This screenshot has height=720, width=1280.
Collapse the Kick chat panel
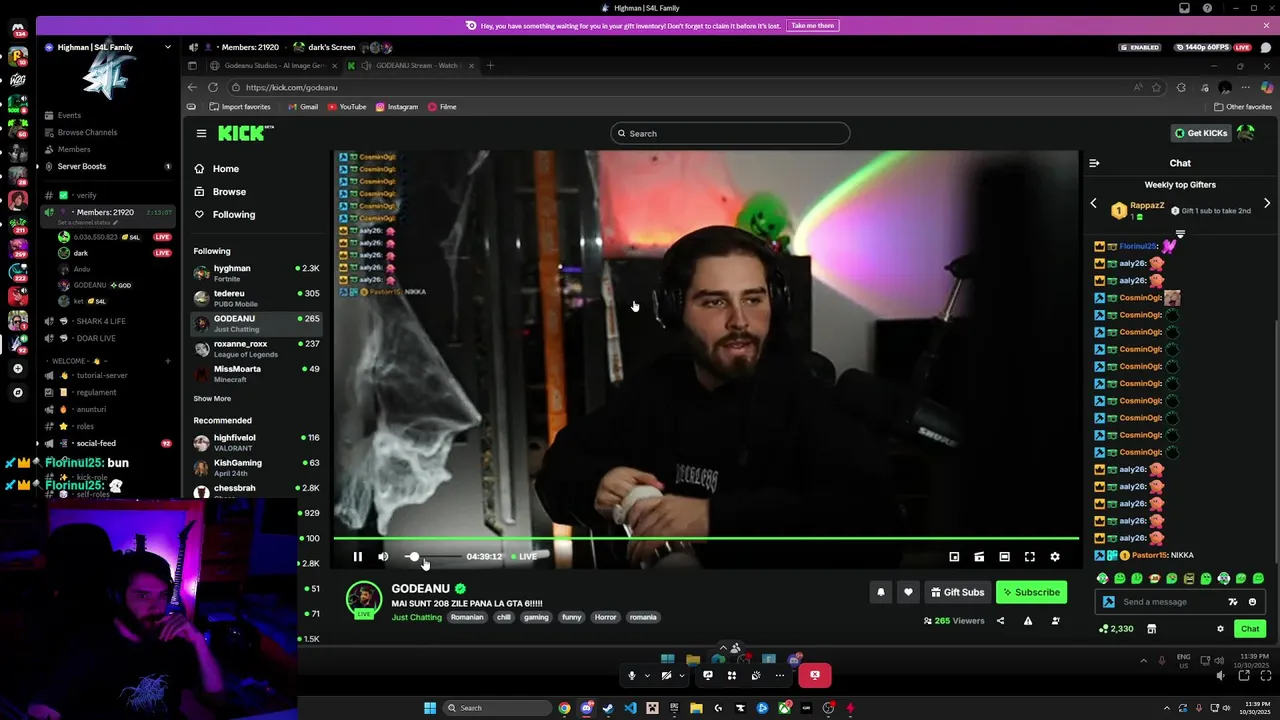point(1094,163)
